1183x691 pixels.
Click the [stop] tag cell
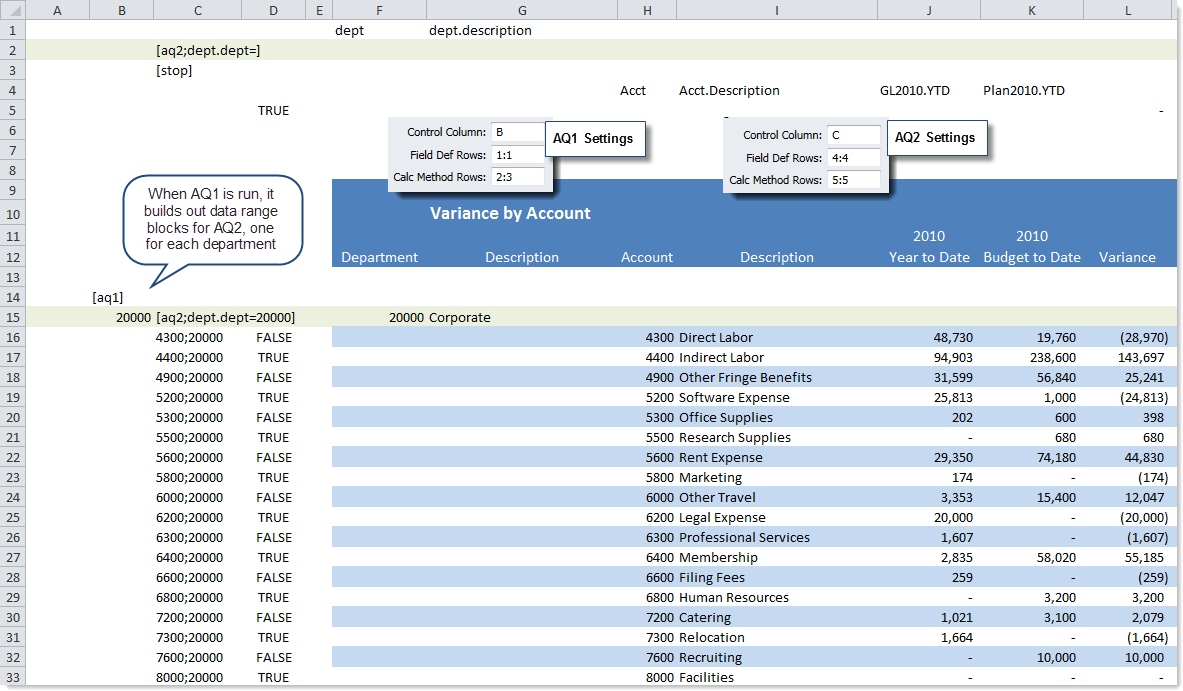175,70
